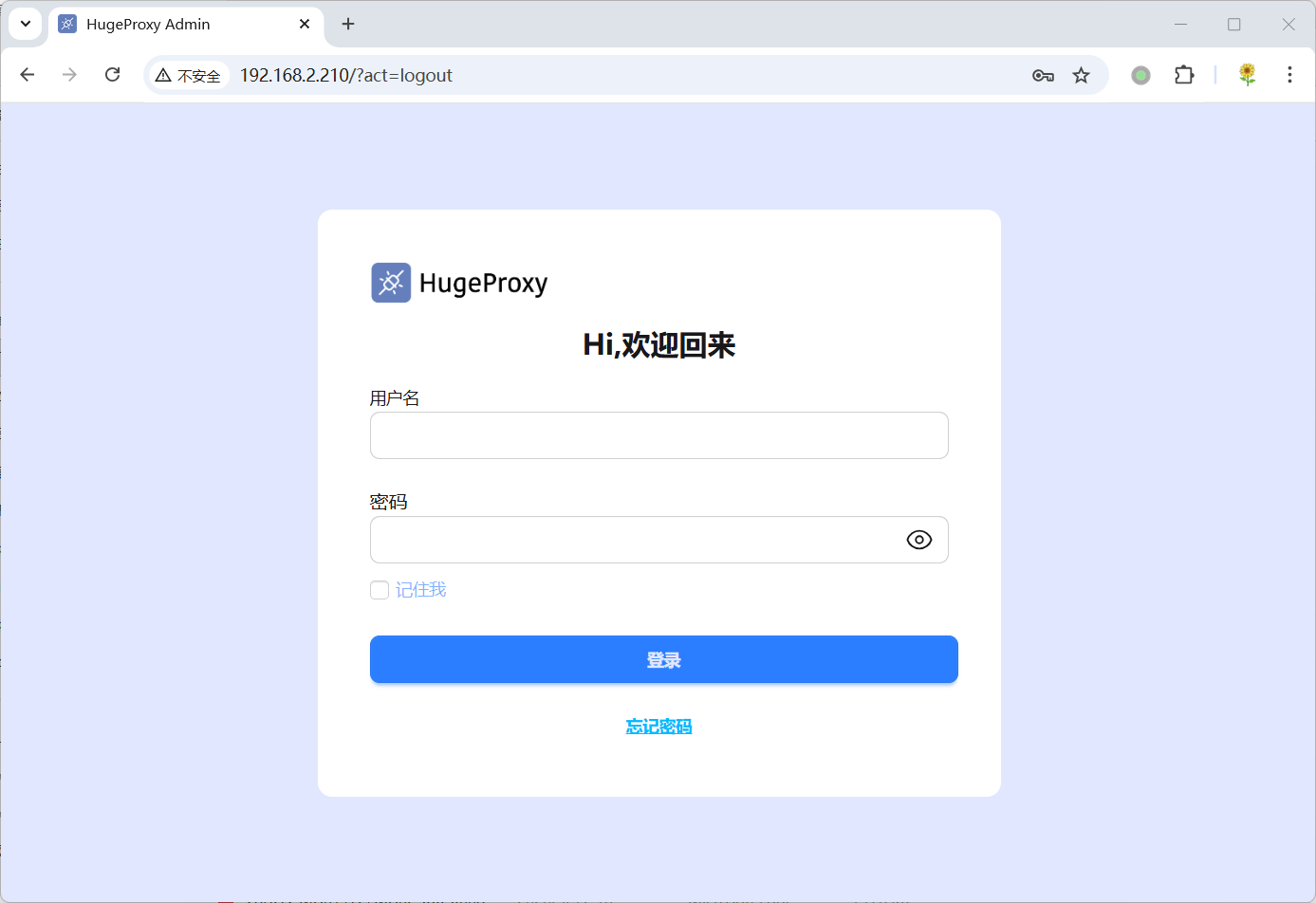Open a new tab with the plus button
The height and width of the screenshot is (903, 1316).
[x=347, y=25]
